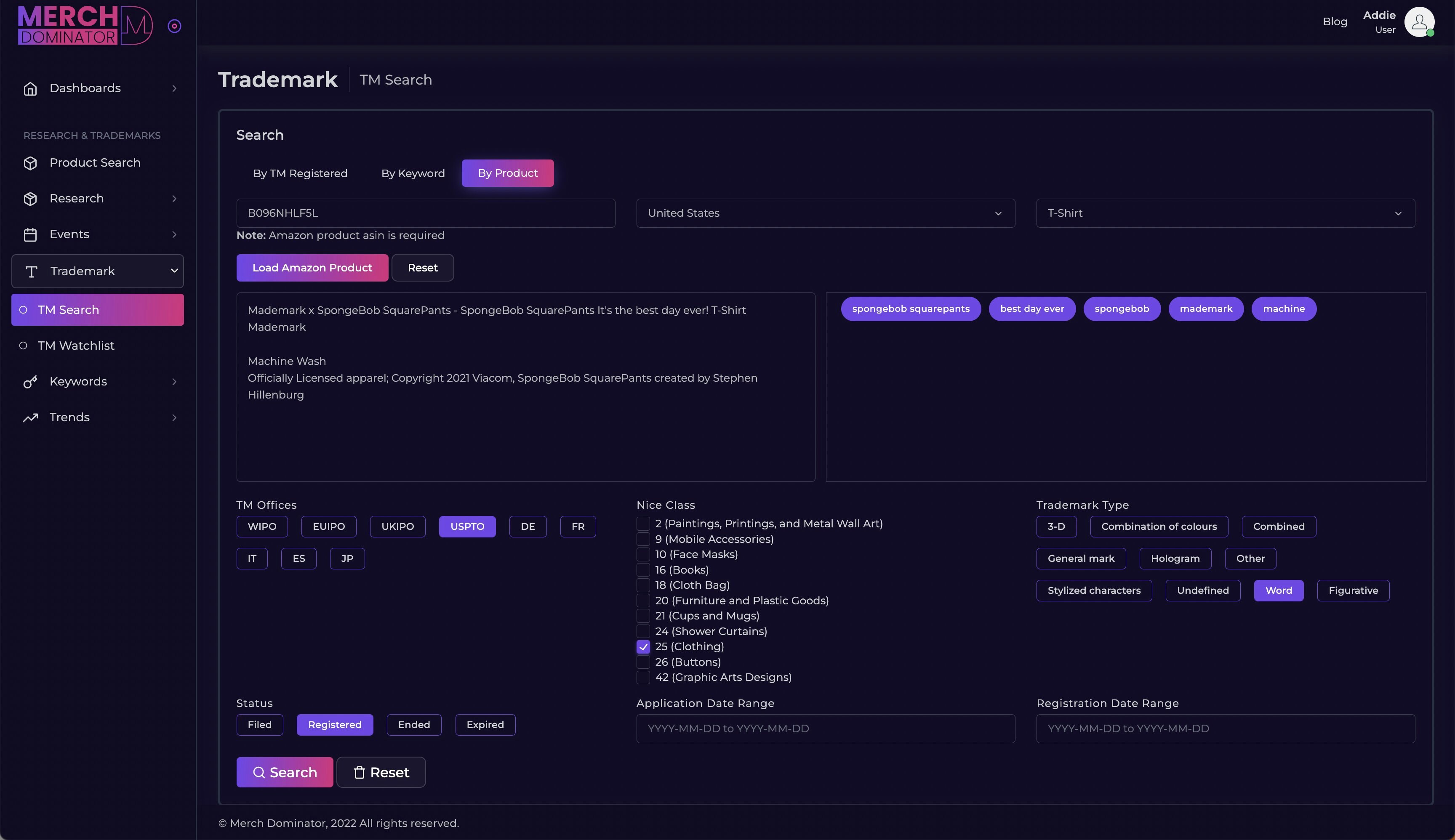
Task: Click the spongebob squarepants keyword tag
Action: pyautogui.click(x=911, y=309)
